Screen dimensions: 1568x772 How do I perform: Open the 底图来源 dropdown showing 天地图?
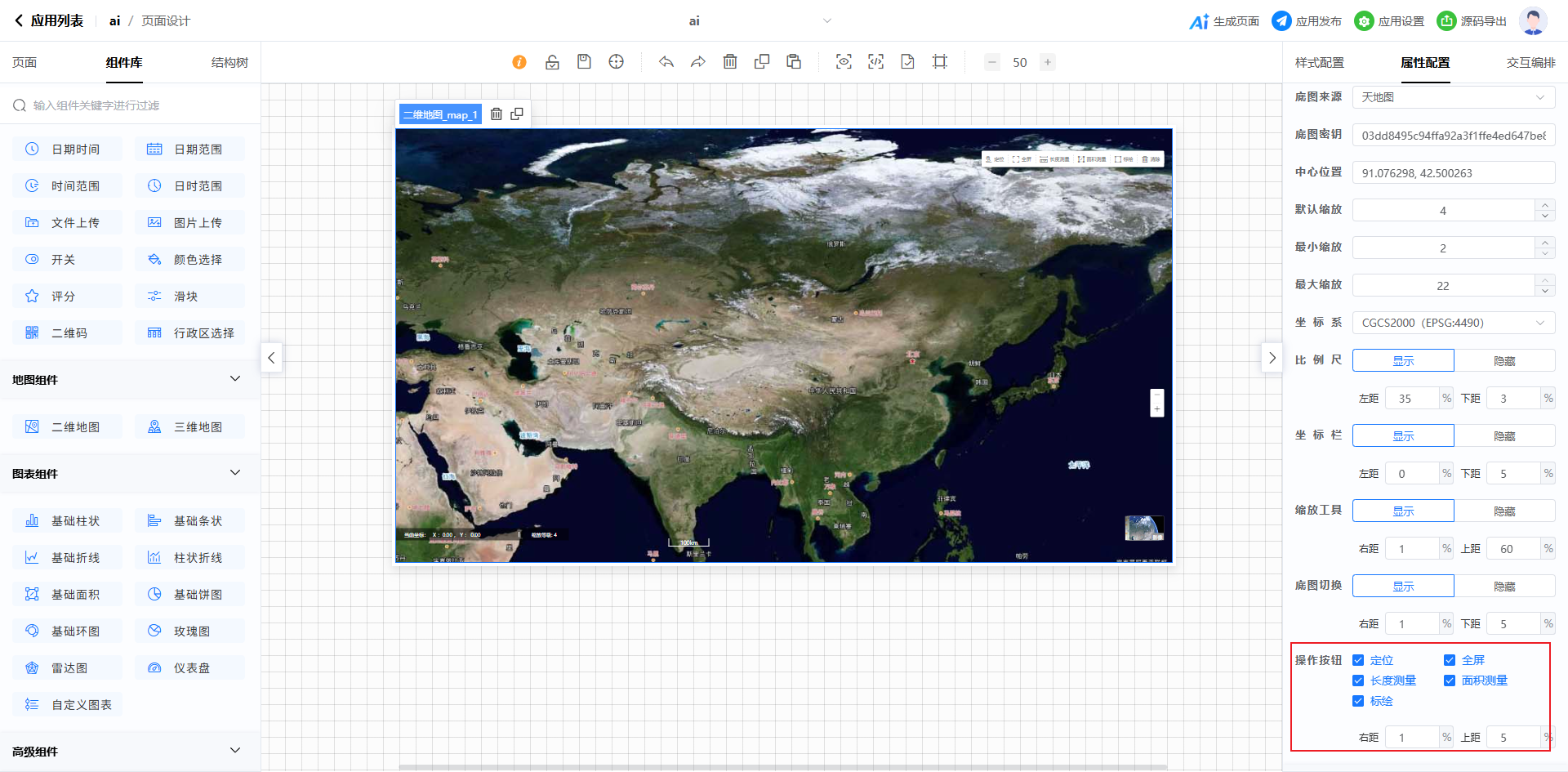pos(1453,97)
